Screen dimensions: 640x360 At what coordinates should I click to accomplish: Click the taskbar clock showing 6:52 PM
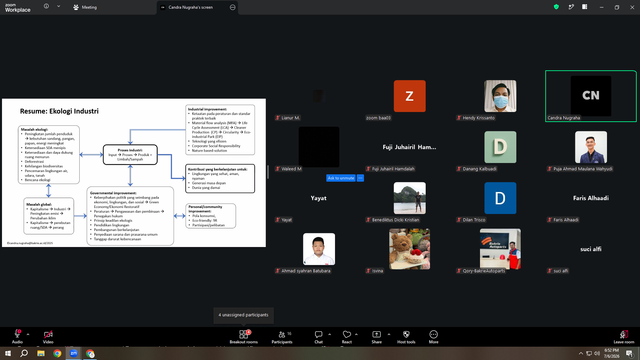click(611, 353)
